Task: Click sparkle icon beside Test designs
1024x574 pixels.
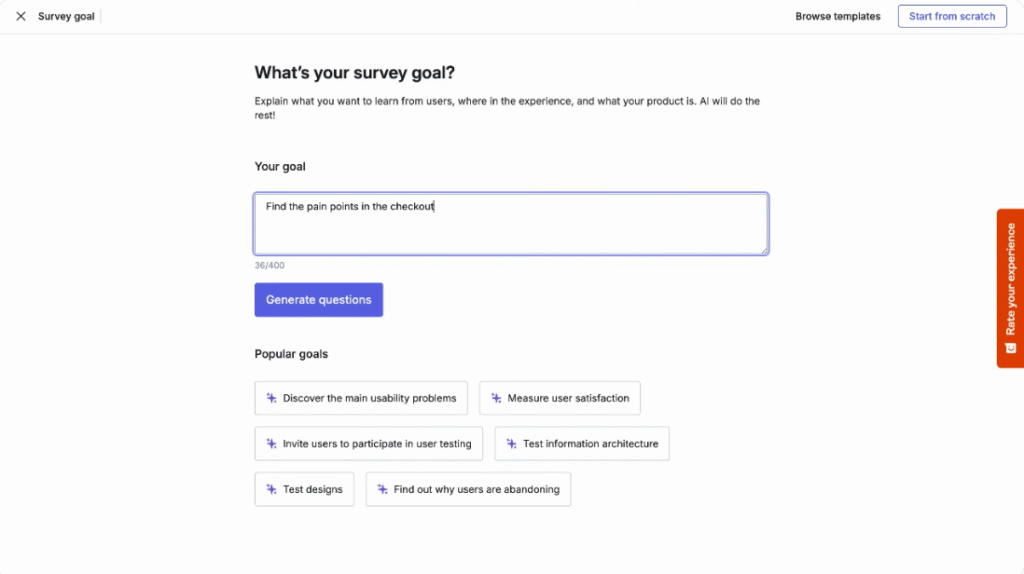Action: [271, 490]
